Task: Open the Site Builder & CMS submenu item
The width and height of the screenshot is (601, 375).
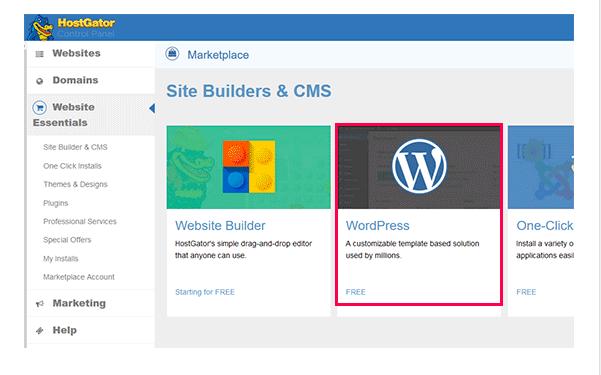Action: [x=75, y=147]
